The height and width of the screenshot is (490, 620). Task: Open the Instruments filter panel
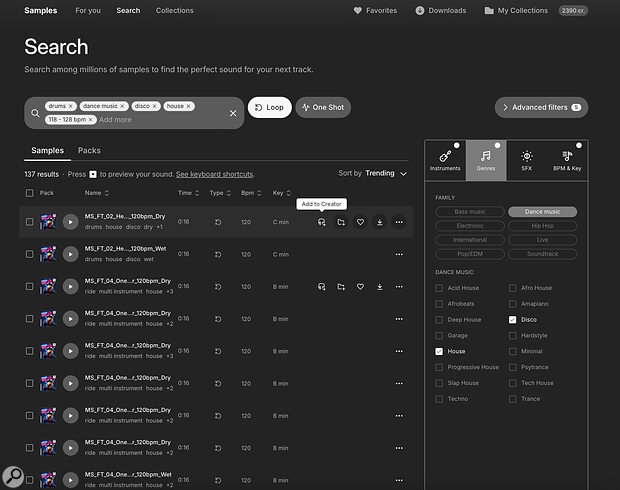(x=445, y=160)
